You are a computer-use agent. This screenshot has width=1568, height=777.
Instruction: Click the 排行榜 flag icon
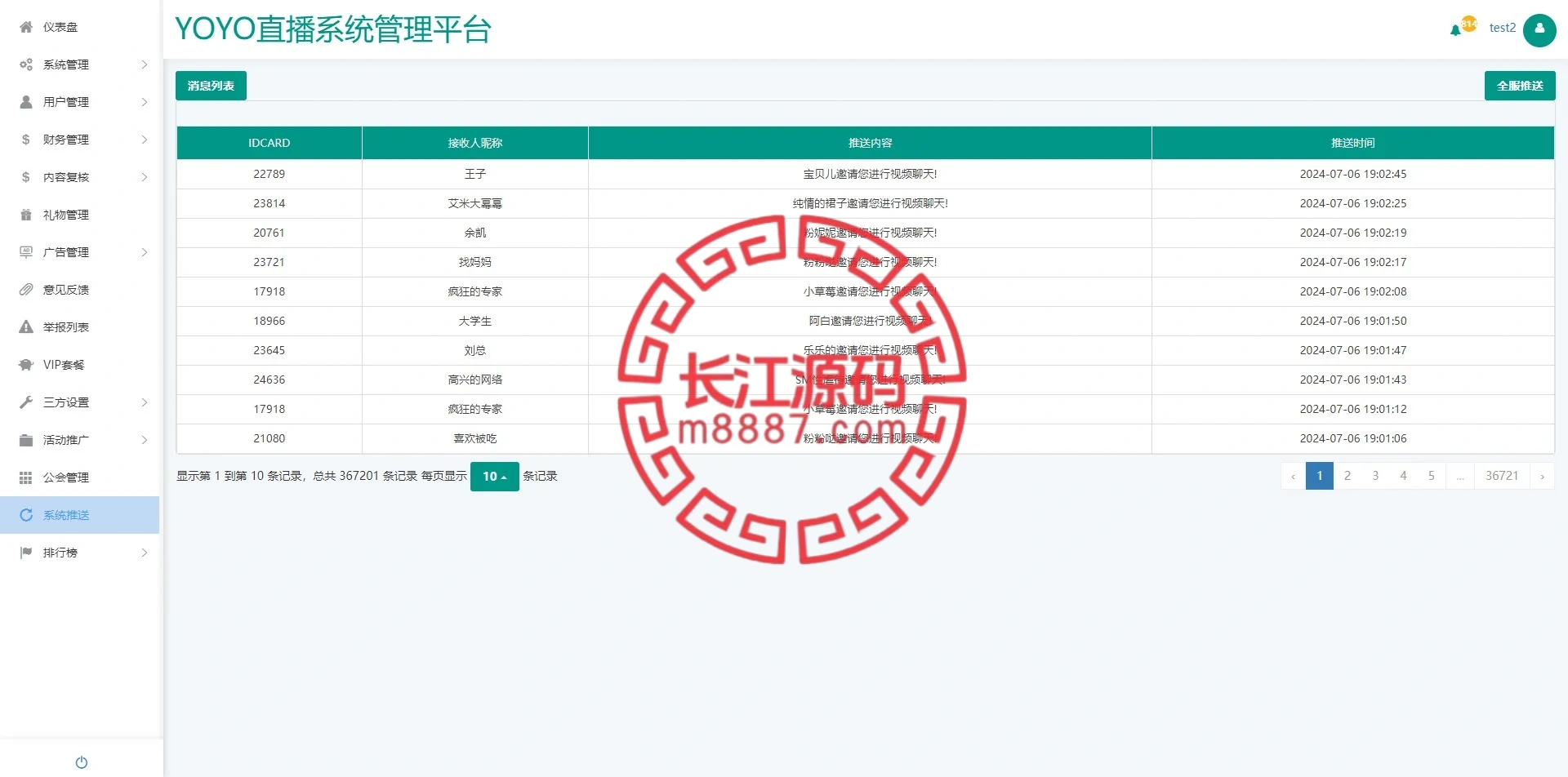[x=26, y=553]
